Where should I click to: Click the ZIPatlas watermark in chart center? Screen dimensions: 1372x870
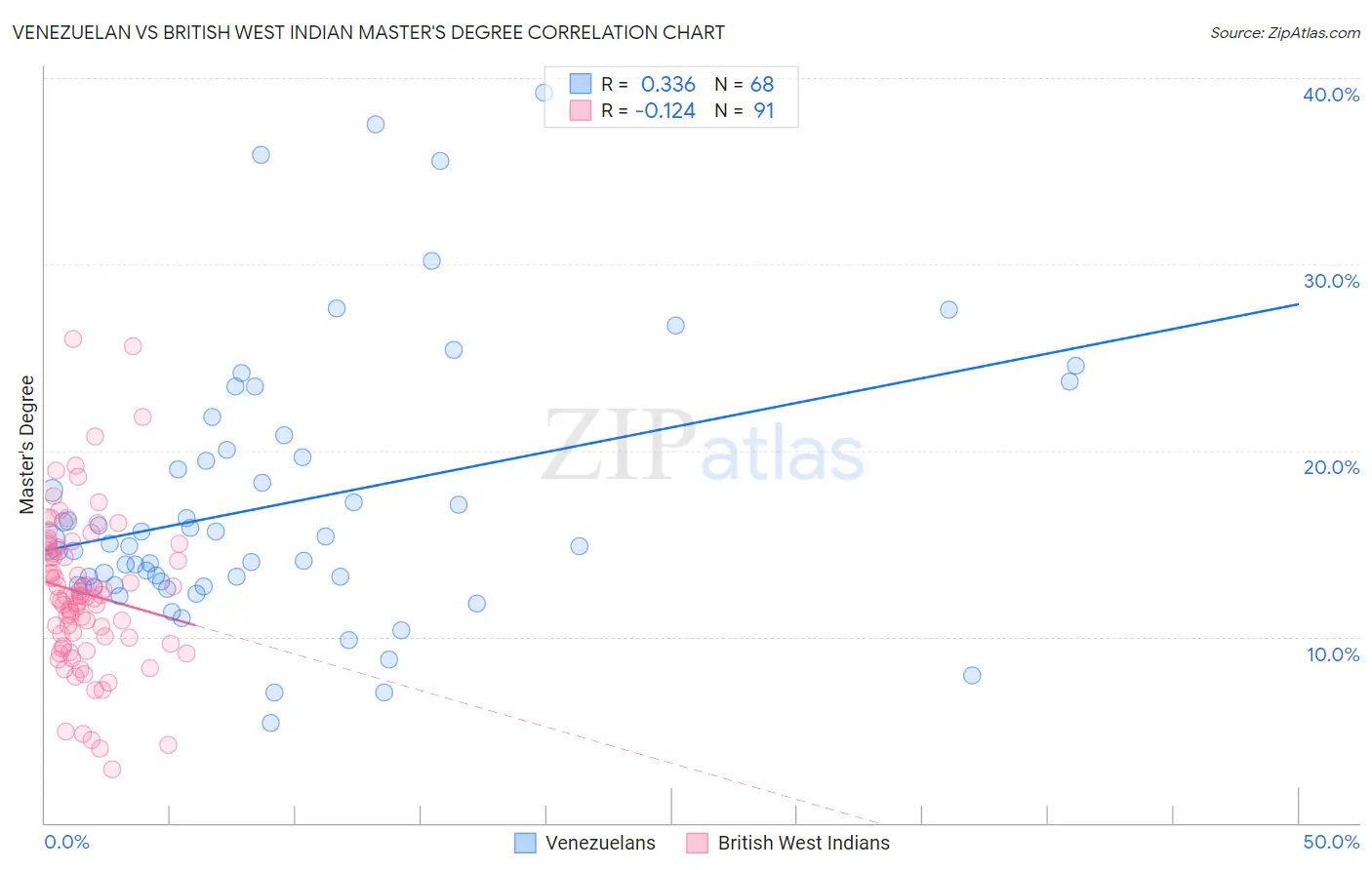(703, 447)
